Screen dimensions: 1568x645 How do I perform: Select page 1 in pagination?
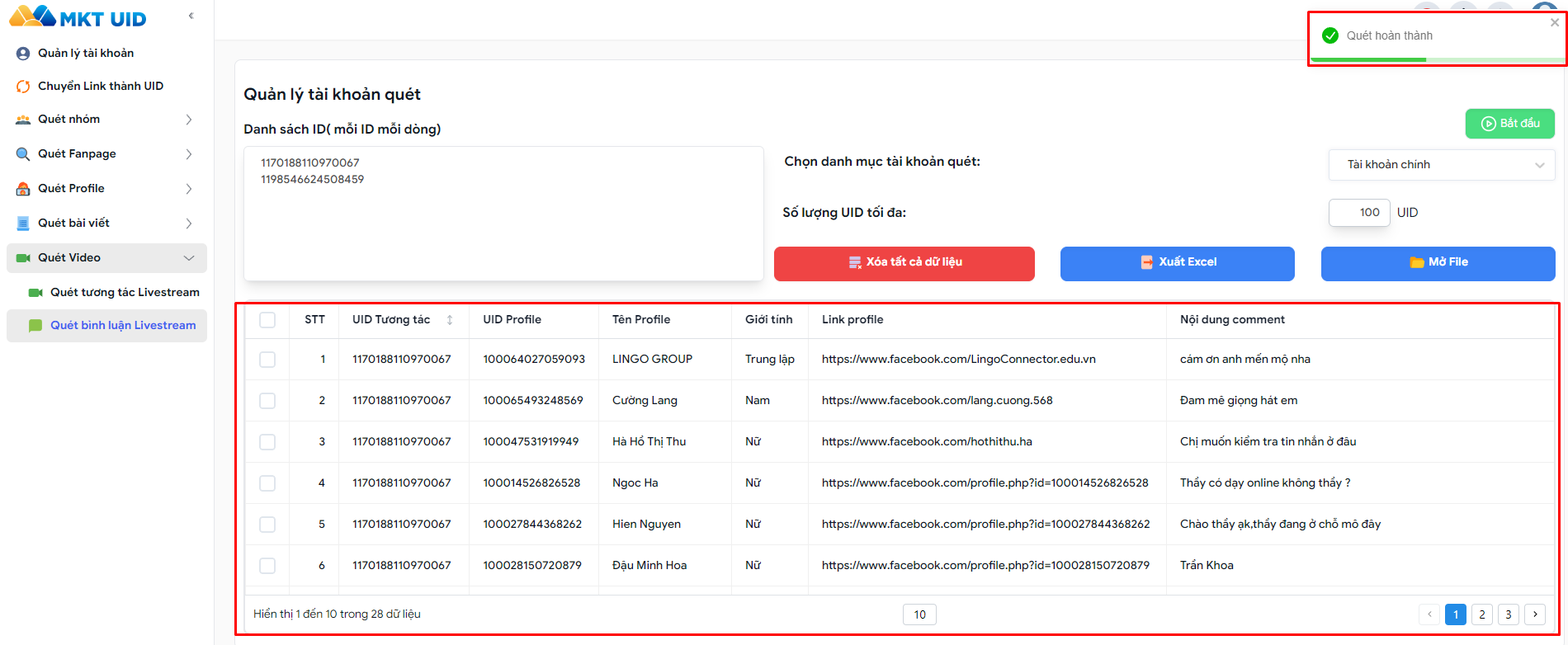[1456, 614]
